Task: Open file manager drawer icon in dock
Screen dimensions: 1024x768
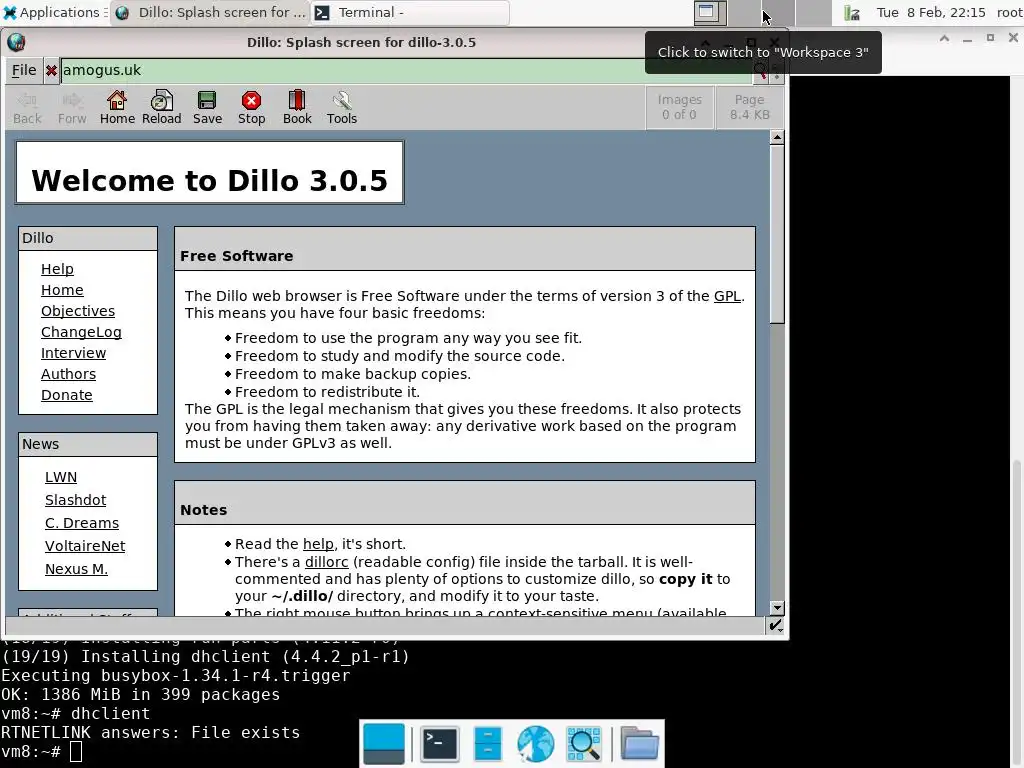Action: pyautogui.click(x=487, y=743)
